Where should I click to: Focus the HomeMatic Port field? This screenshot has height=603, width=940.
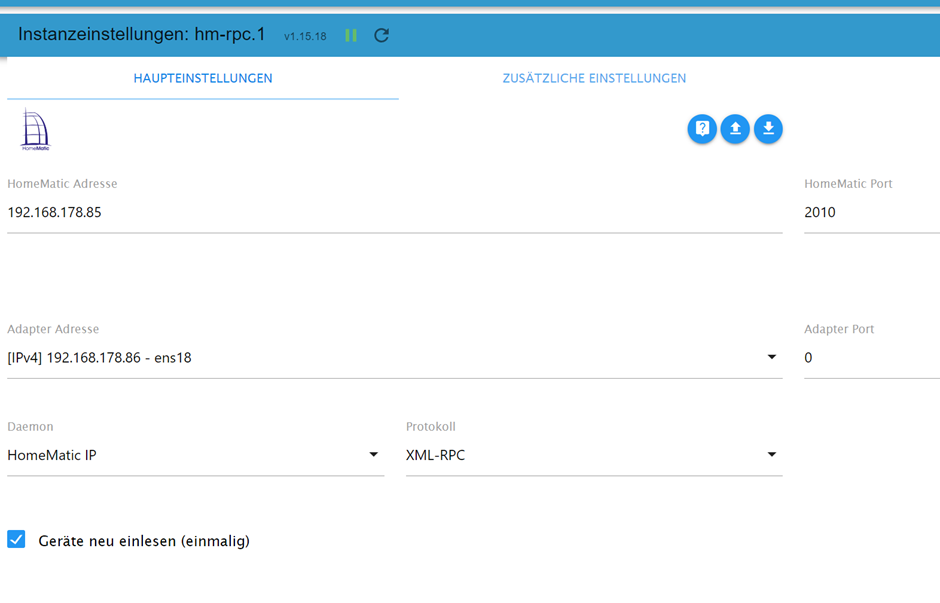coord(872,212)
